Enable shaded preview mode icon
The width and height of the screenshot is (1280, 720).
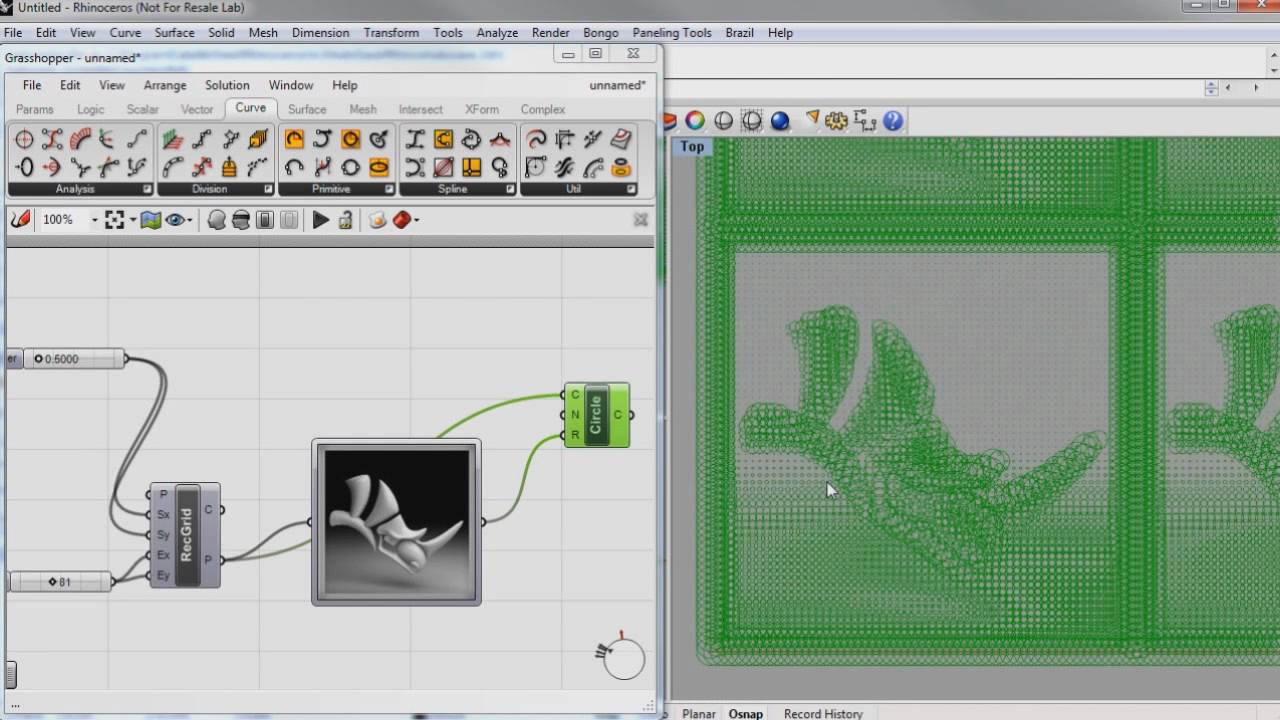265,219
